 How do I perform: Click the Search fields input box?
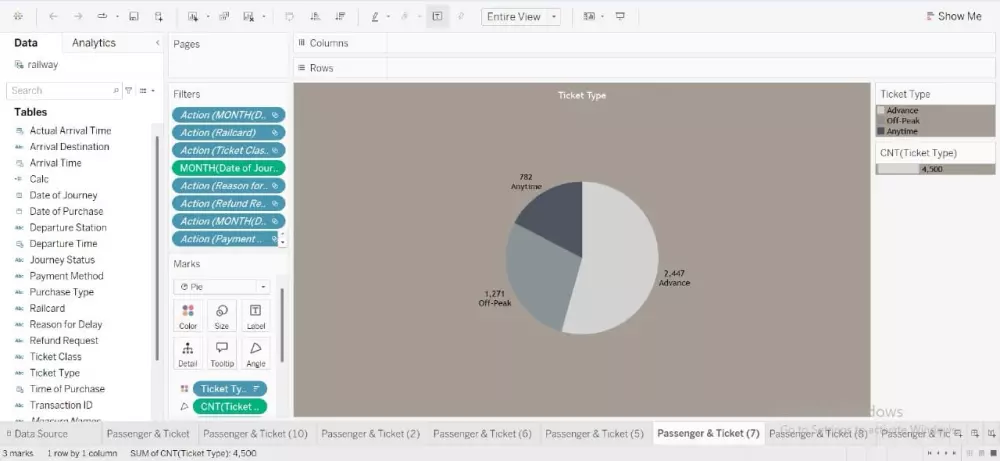point(63,91)
